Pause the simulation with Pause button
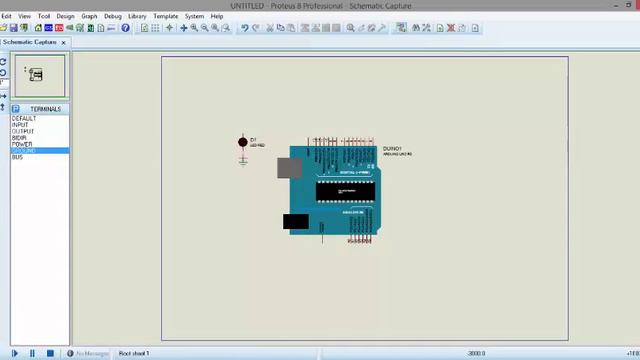The image size is (640, 360). [x=32, y=353]
